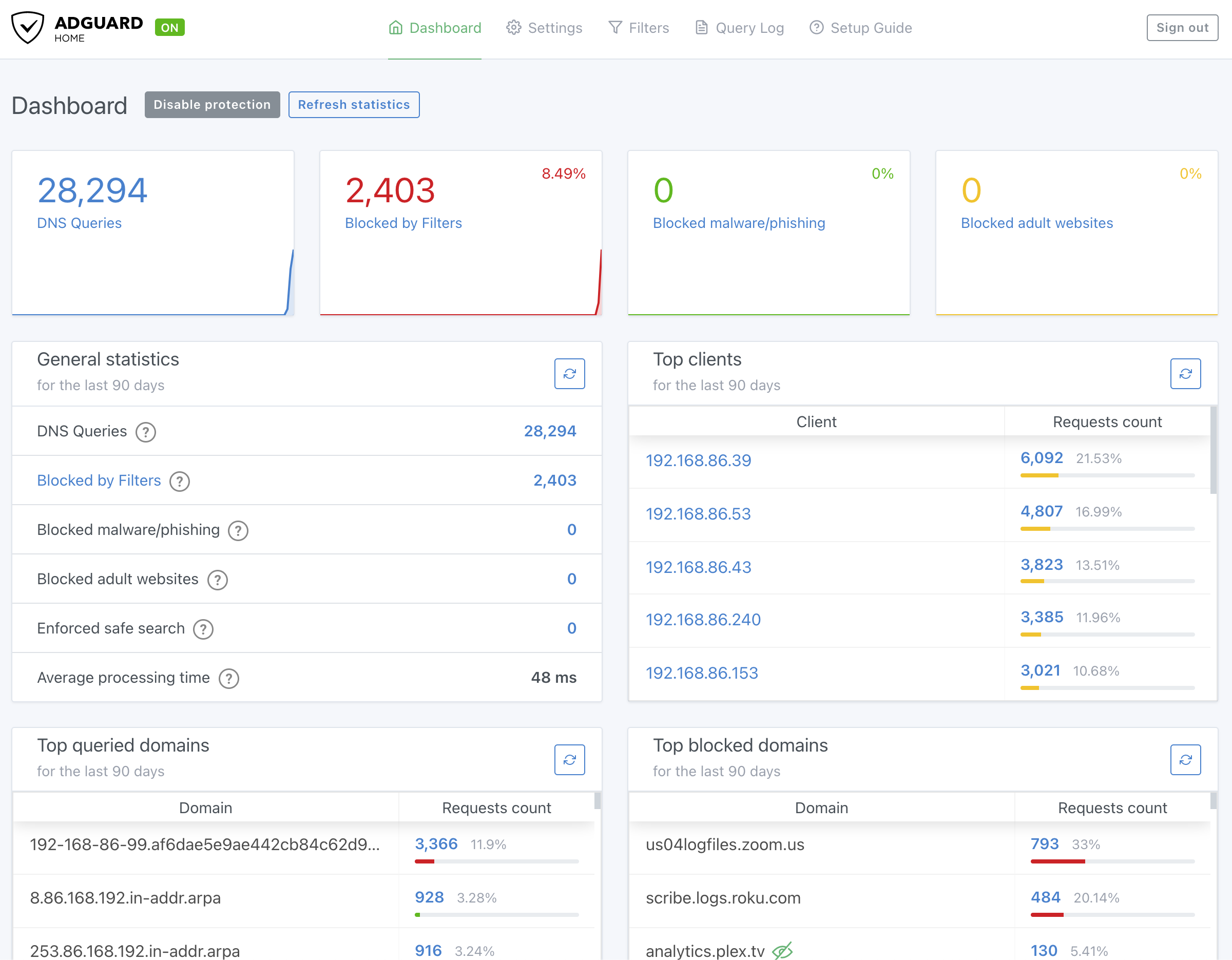Click Domain header in Top queried domains
The width and height of the screenshot is (1232, 960).
pyautogui.click(x=205, y=808)
